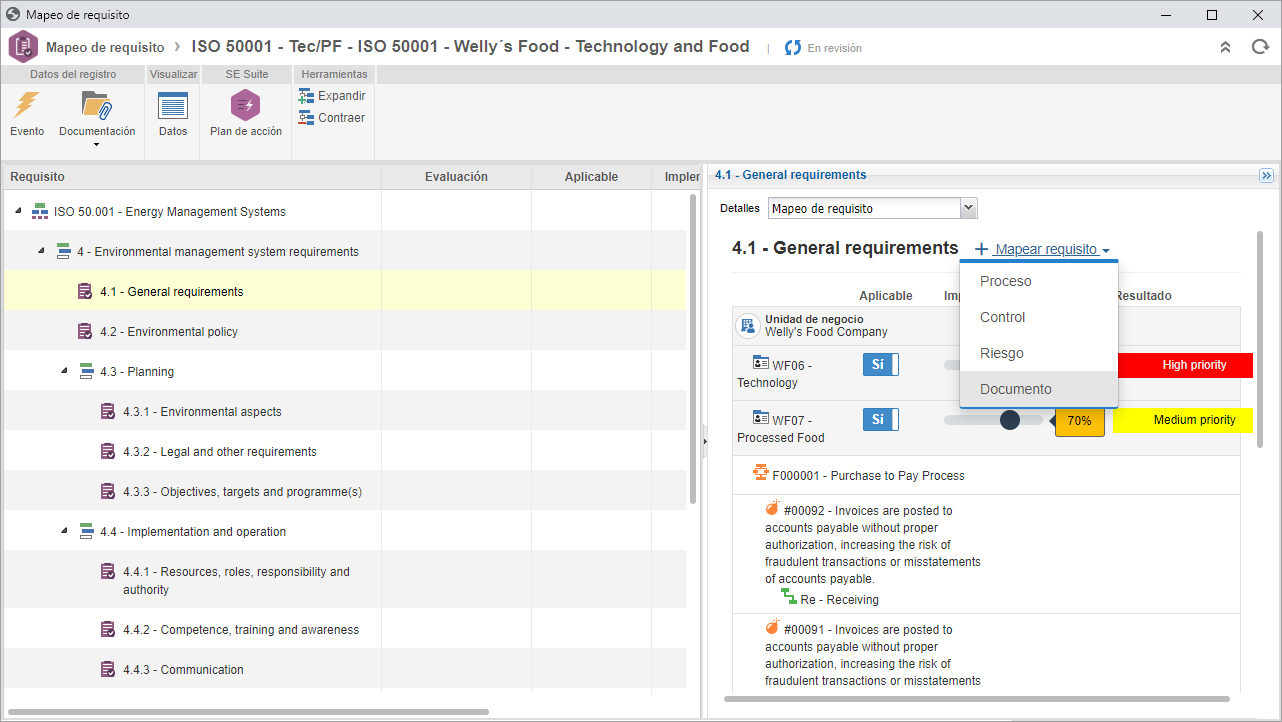Click the 4.3.3 Objectives row icon
1282x722 pixels.
pyautogui.click(x=109, y=492)
